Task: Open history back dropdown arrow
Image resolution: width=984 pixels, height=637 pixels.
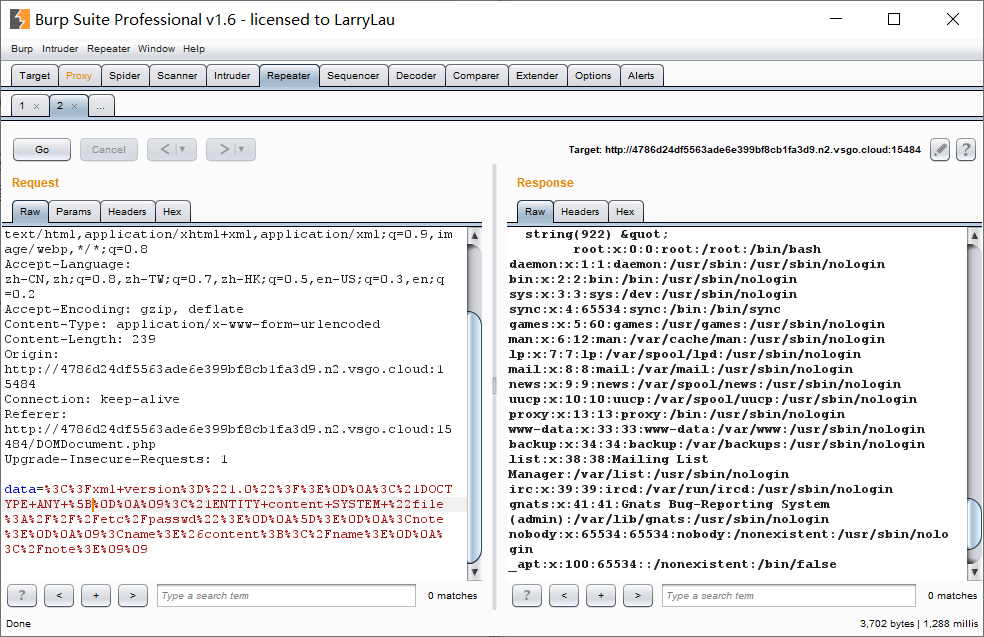Action: (x=183, y=149)
